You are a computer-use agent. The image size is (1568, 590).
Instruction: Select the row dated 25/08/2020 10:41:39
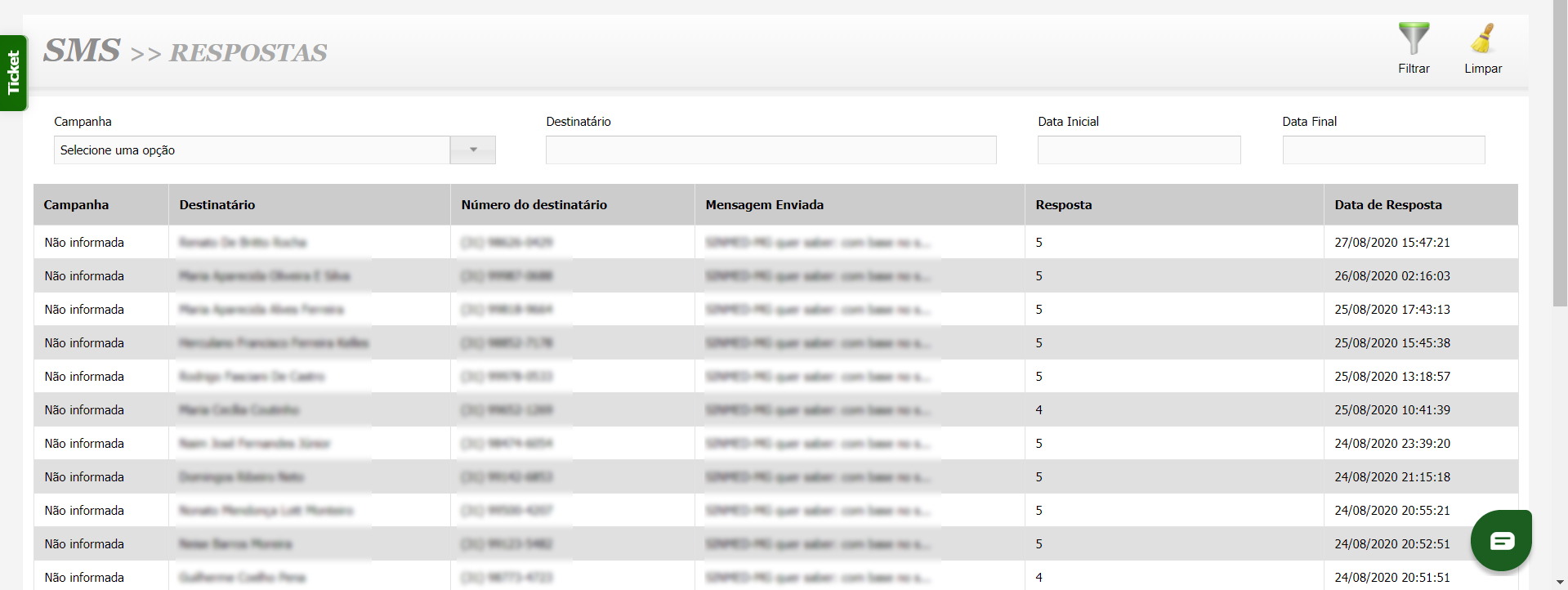[x=1392, y=410]
